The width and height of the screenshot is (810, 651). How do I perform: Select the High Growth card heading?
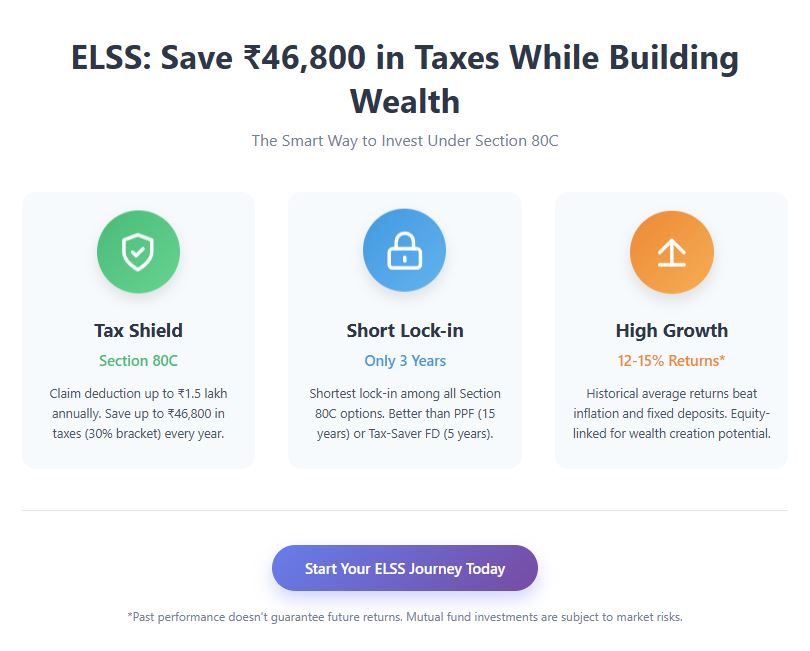(x=671, y=330)
